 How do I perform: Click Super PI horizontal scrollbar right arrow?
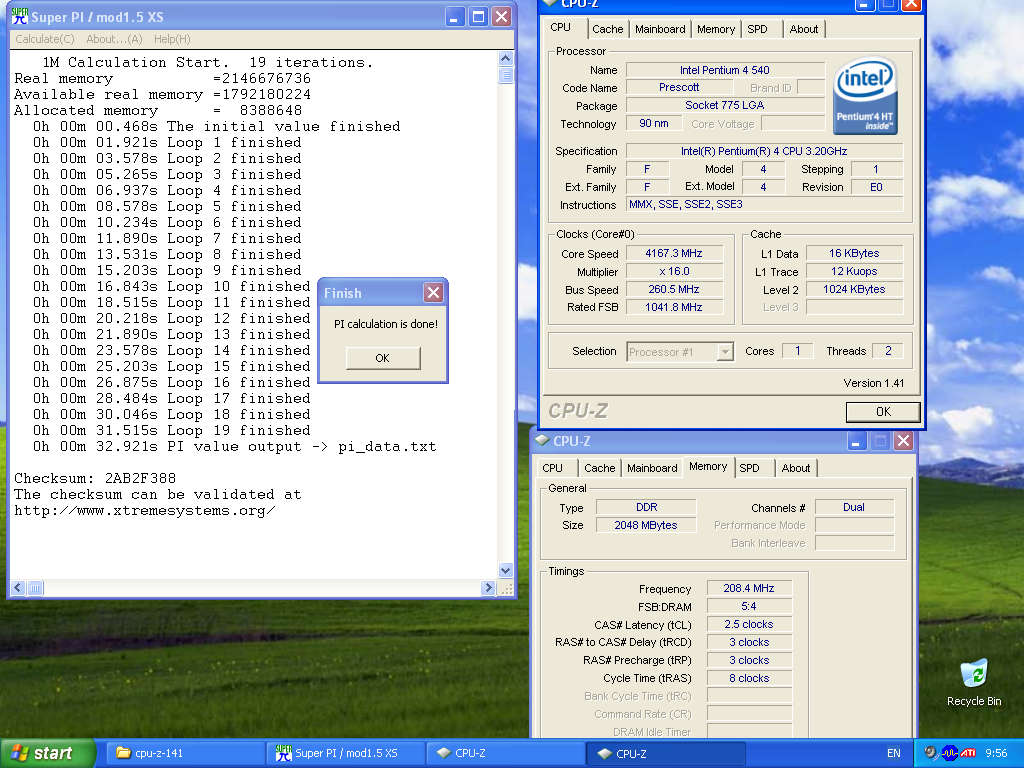coord(488,588)
